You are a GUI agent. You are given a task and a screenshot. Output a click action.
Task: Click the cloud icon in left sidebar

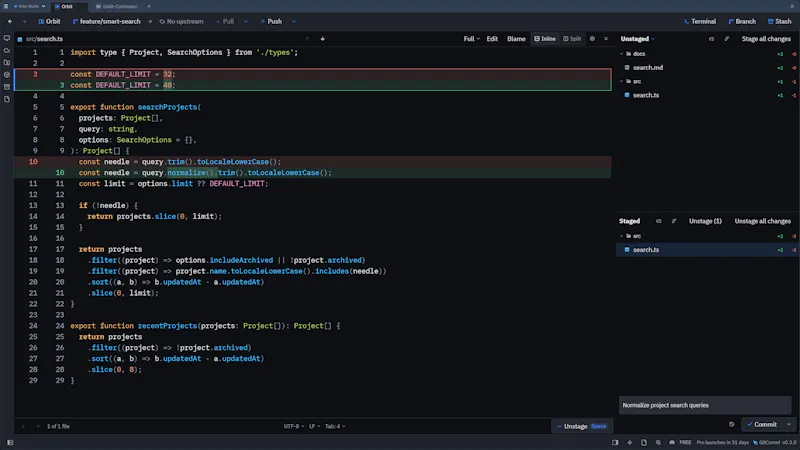click(7, 51)
